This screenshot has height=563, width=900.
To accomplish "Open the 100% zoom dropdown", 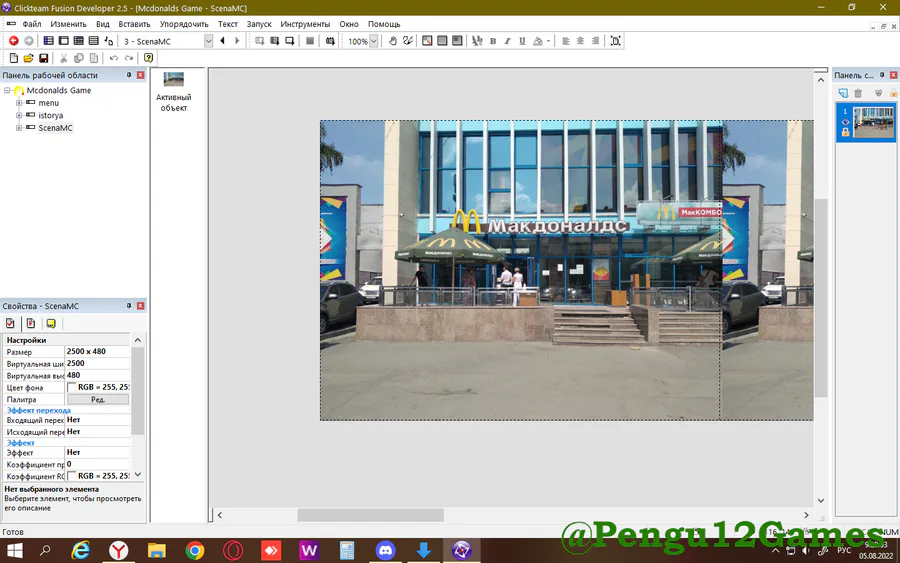I will click(x=373, y=41).
